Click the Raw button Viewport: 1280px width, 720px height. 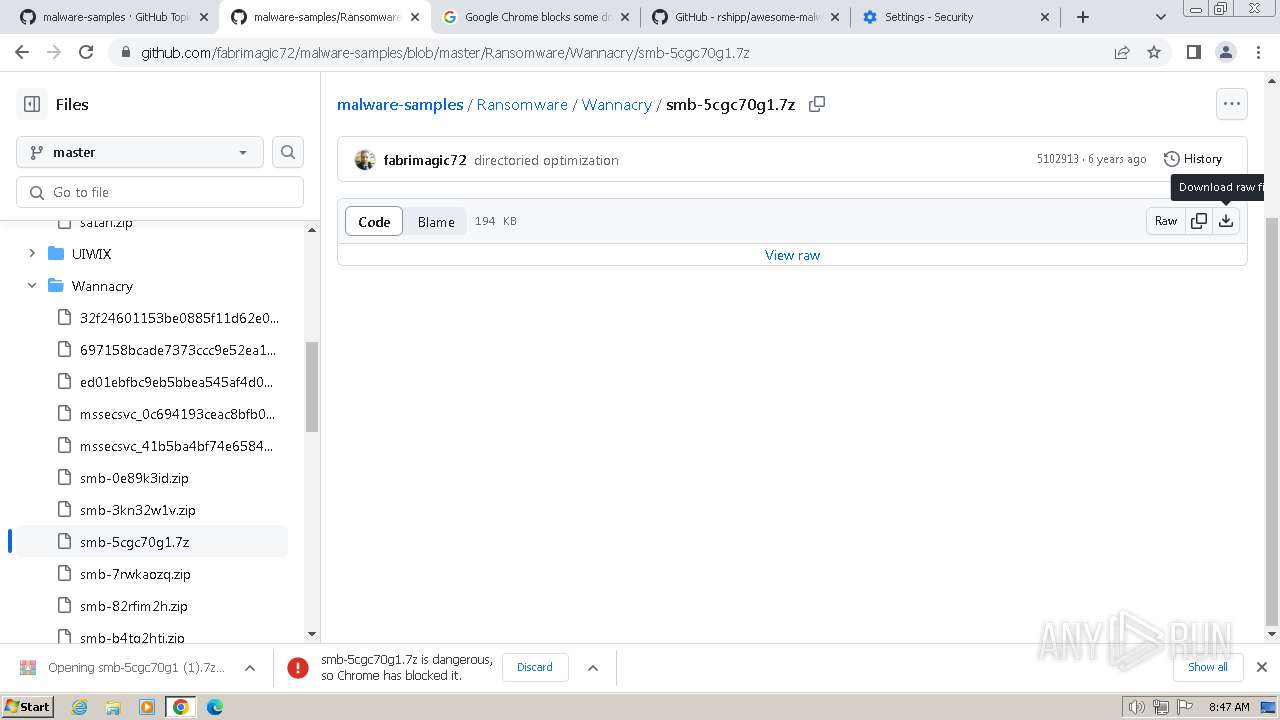1166,221
